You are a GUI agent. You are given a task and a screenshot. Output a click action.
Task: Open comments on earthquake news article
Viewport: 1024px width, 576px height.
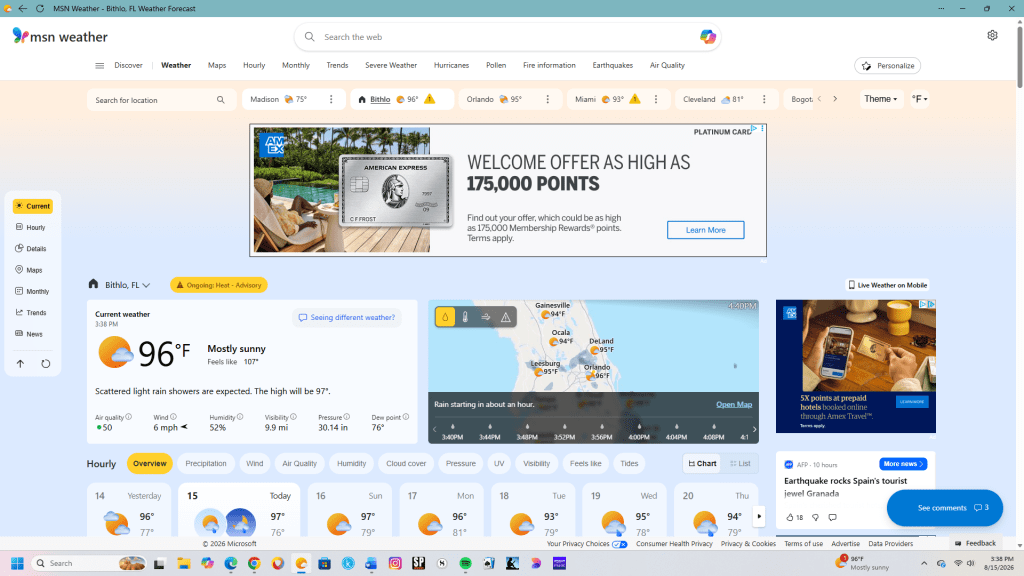pyautogui.click(x=833, y=517)
